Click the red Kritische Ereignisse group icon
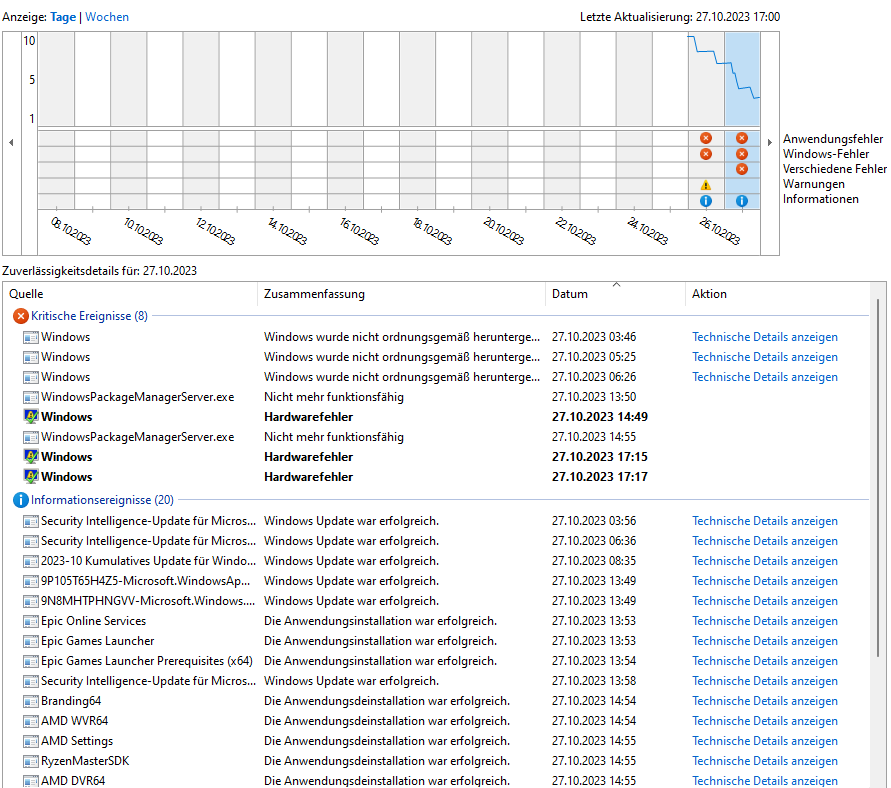Screen dimensions: 891x788 point(20,316)
